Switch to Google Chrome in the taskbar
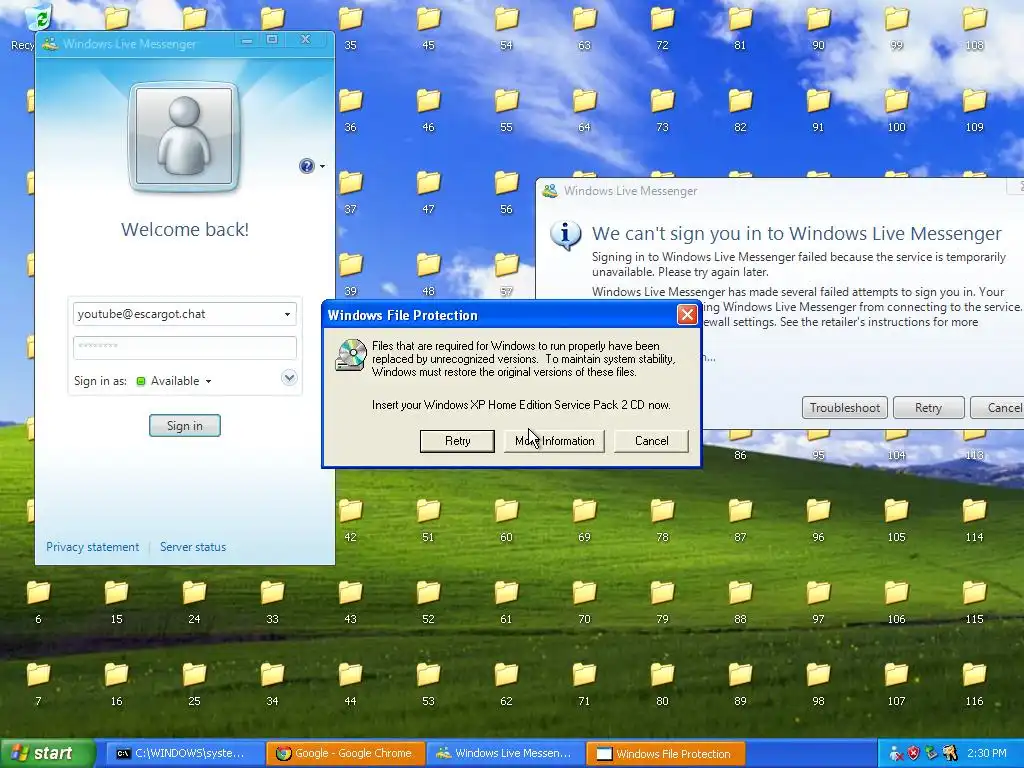The width and height of the screenshot is (1024, 768). tap(345, 753)
